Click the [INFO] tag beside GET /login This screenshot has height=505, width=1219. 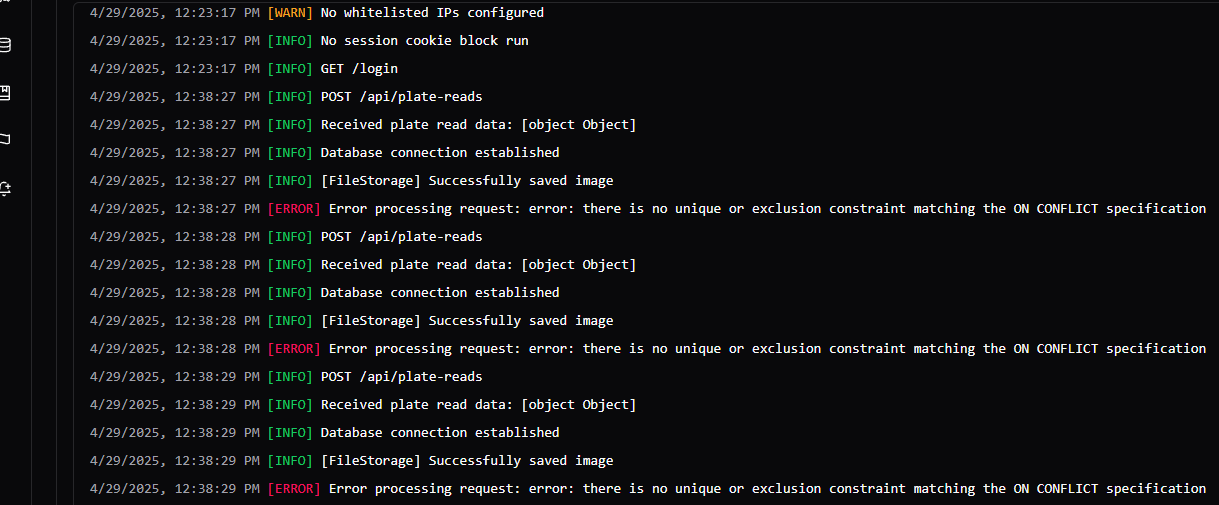[290, 69]
